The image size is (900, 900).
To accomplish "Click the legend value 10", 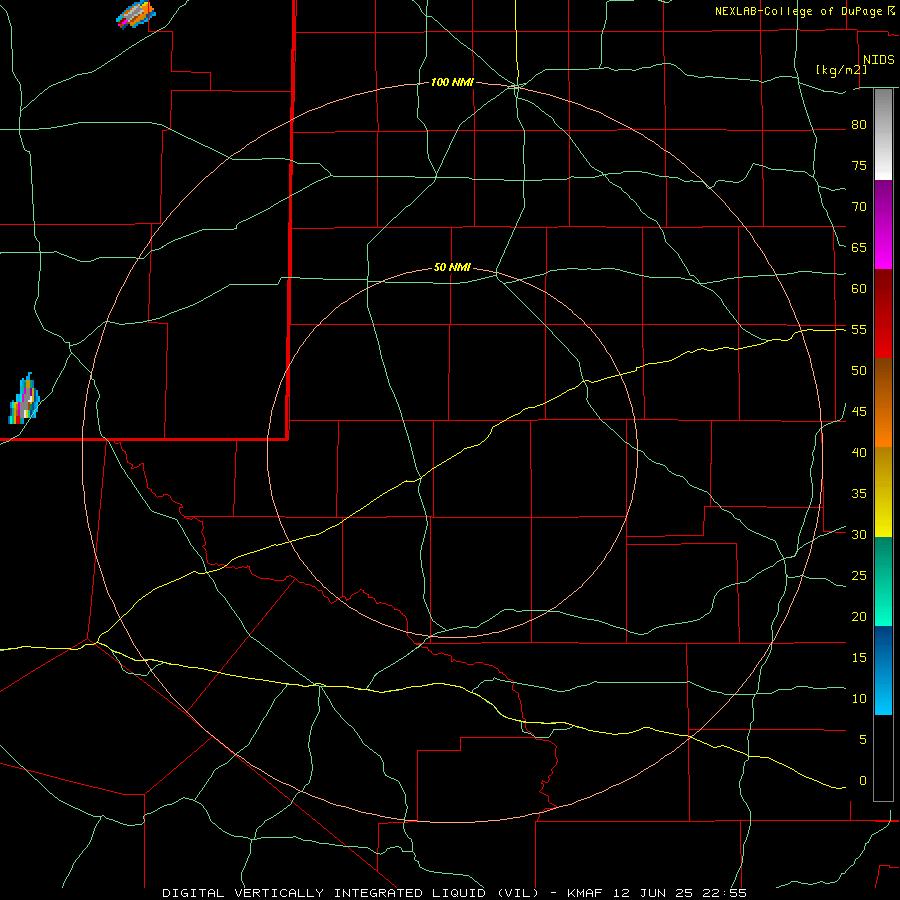I will pyautogui.click(x=859, y=699).
